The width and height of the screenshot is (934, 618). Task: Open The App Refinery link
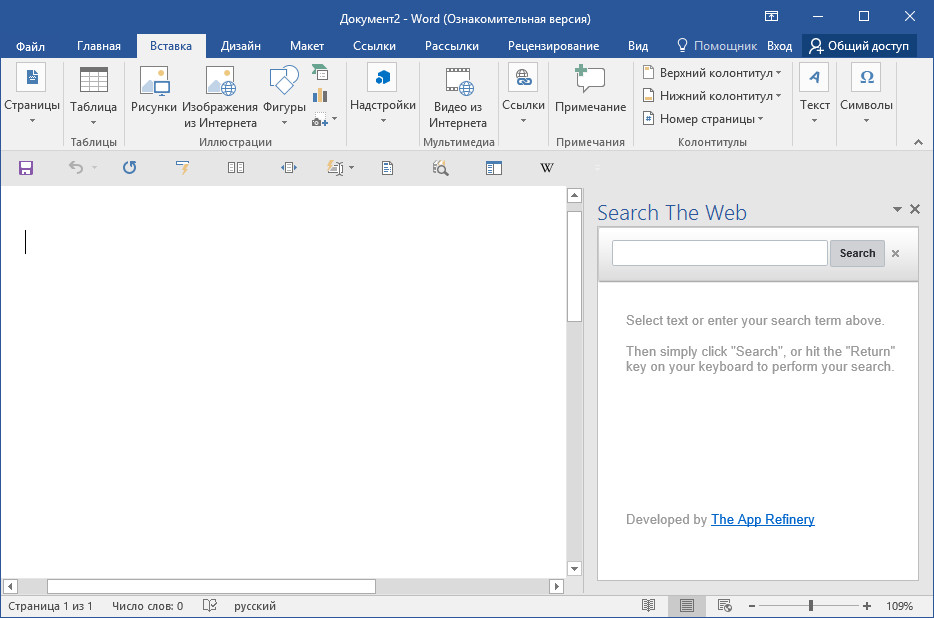[762, 519]
